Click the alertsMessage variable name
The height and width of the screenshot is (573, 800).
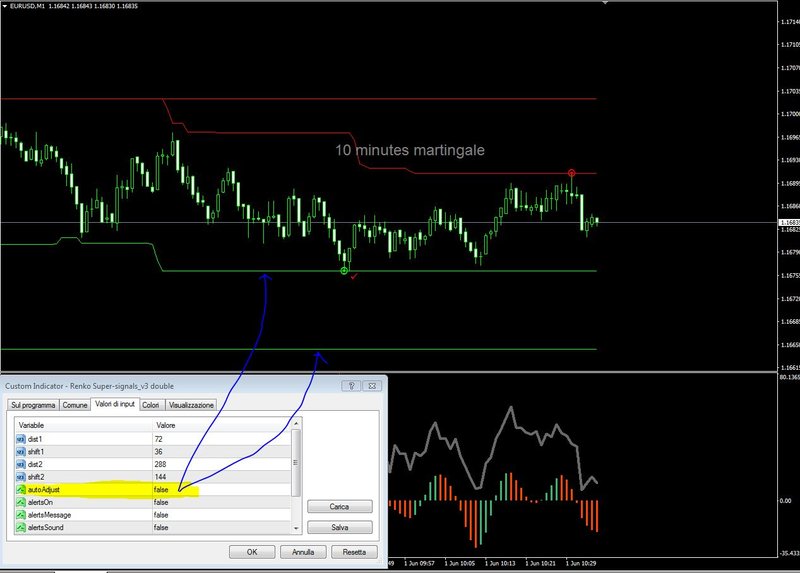(x=49, y=515)
